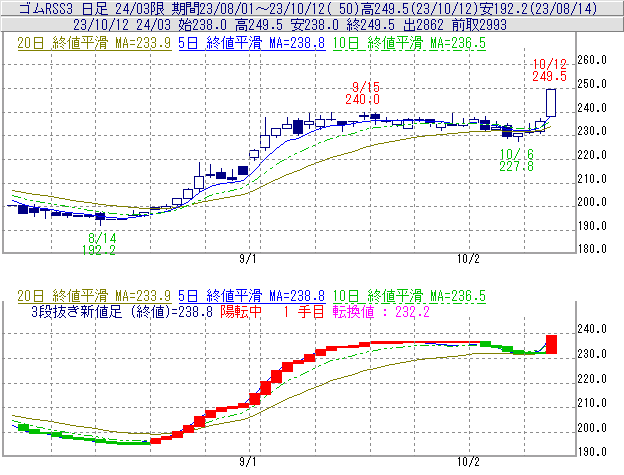Click the 10日 終値平滑 MA=236.5 legend in upper chart

point(409,43)
